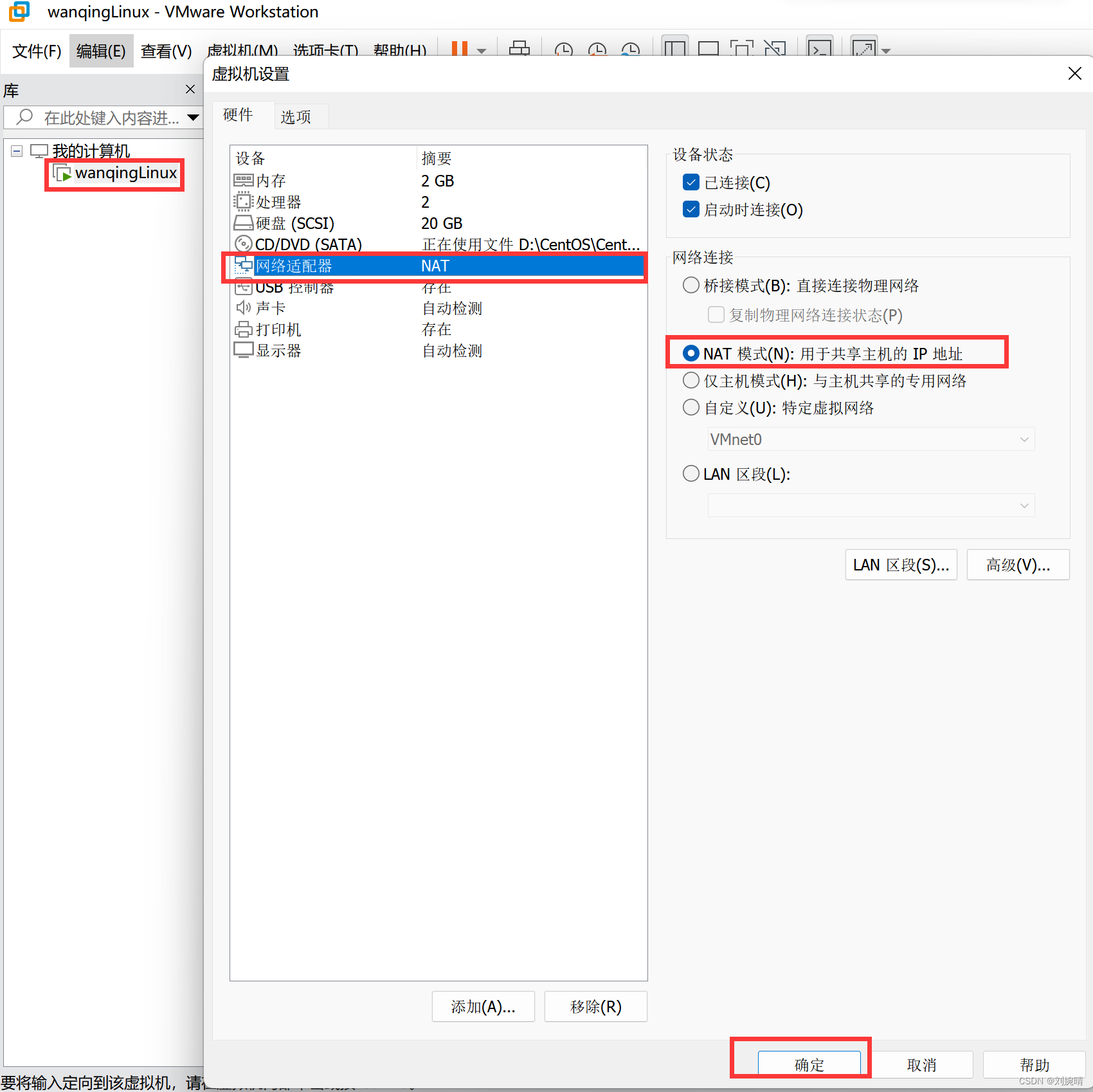Click the send Ctrl+Alt+Del toolbar icon
The image size is (1093, 1092).
click(x=519, y=49)
